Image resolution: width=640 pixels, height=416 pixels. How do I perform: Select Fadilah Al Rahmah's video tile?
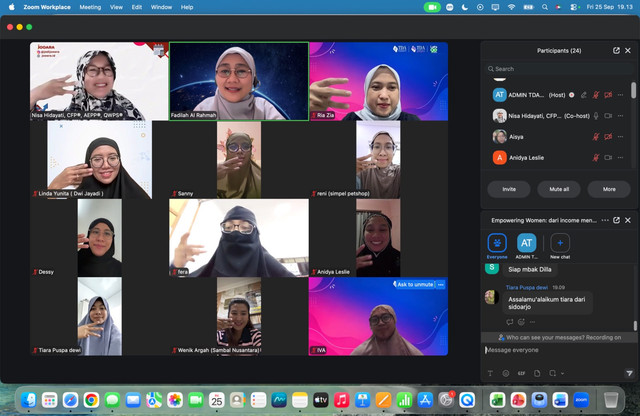(x=239, y=81)
